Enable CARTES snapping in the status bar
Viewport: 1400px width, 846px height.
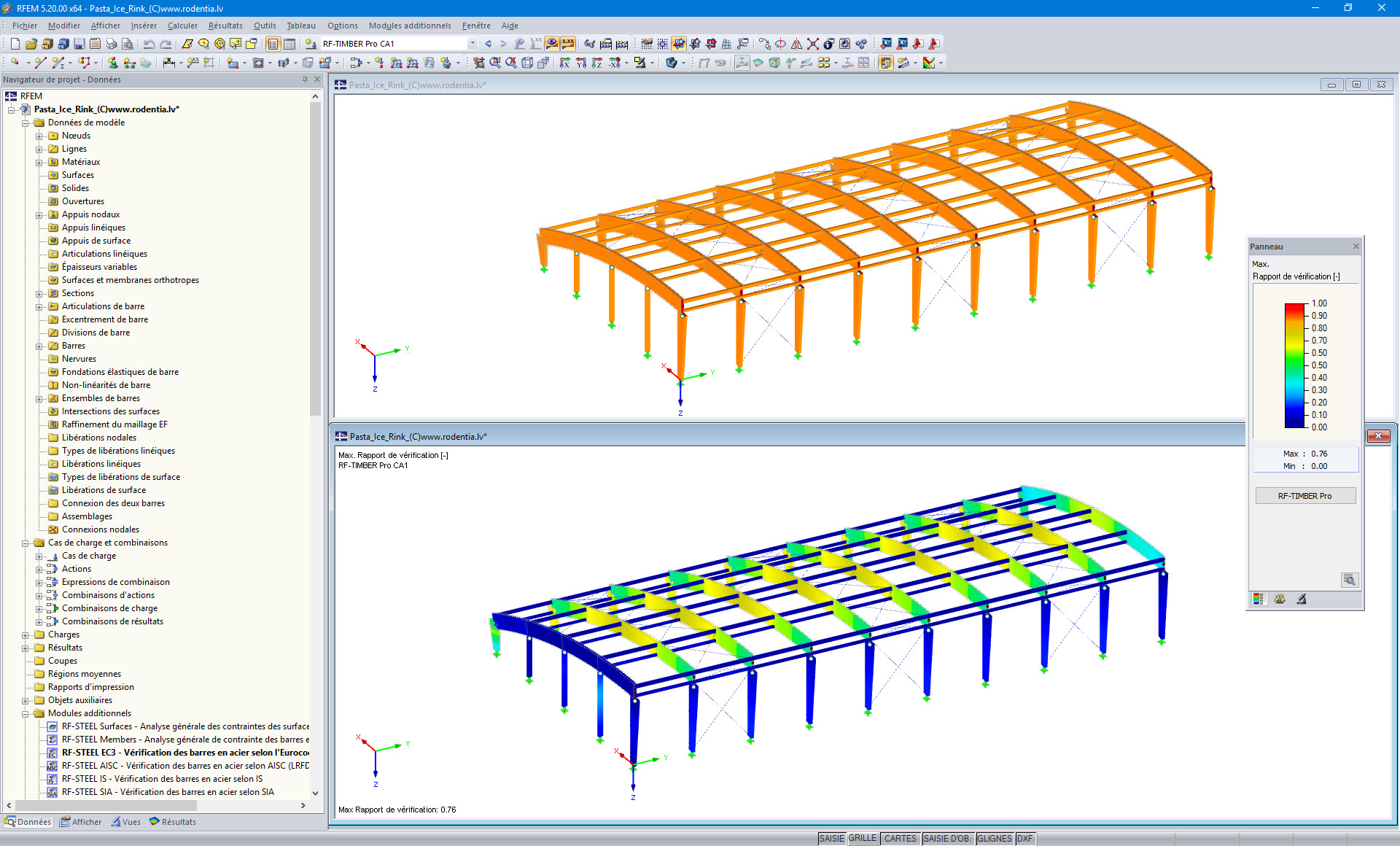point(900,838)
